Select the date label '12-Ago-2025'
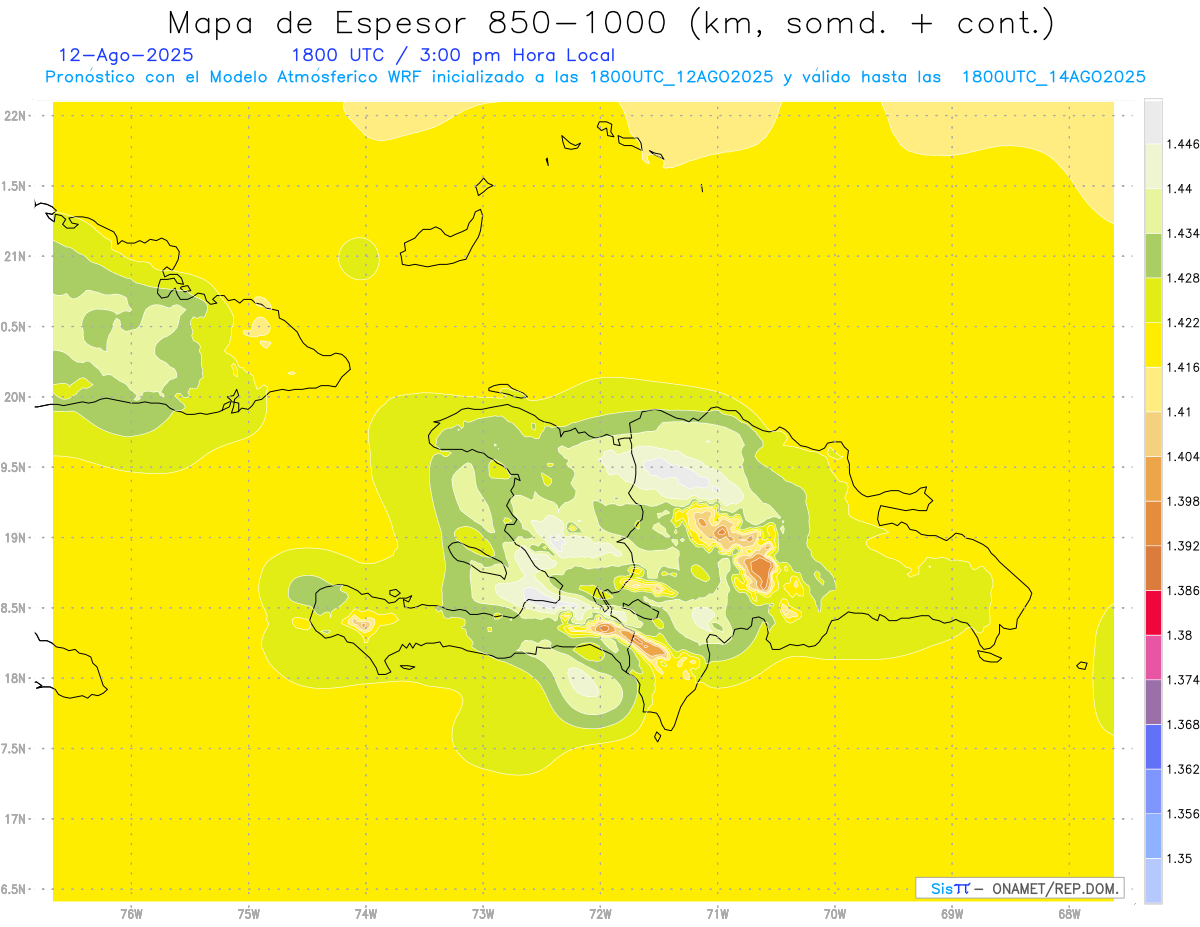The width and height of the screenshot is (1200, 927). coord(126,55)
